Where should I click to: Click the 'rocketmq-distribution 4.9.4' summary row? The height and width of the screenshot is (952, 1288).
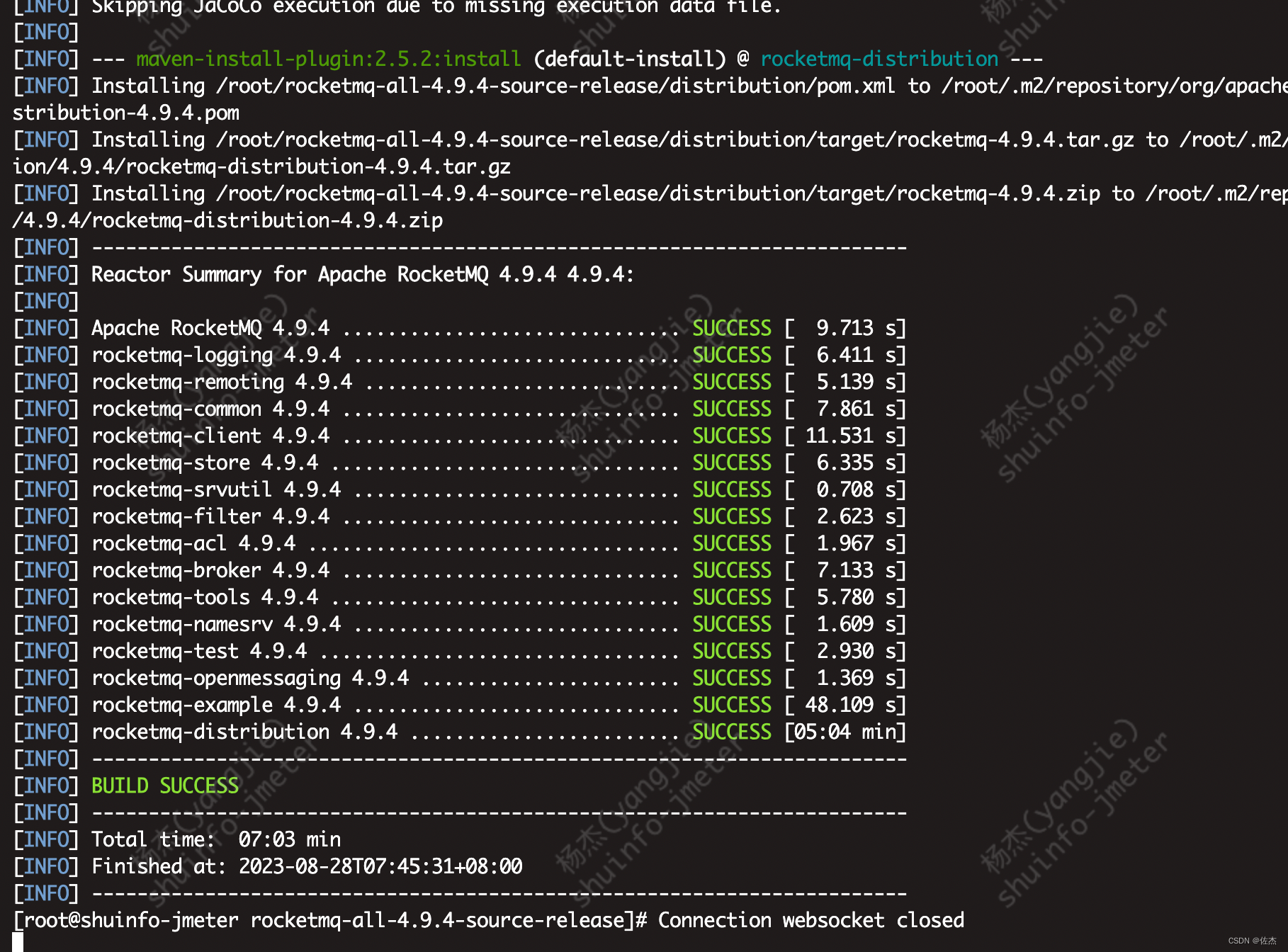click(461, 732)
